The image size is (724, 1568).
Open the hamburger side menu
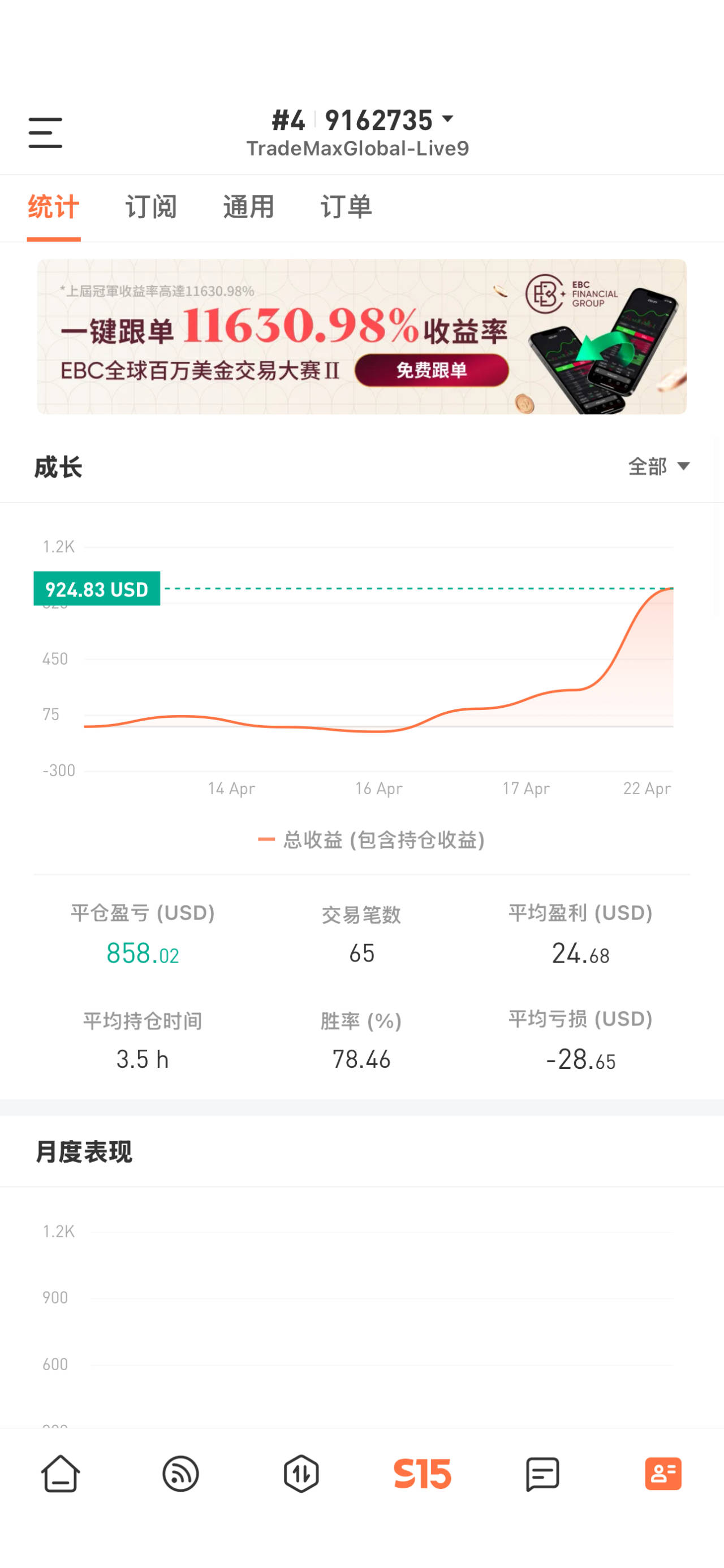point(45,133)
